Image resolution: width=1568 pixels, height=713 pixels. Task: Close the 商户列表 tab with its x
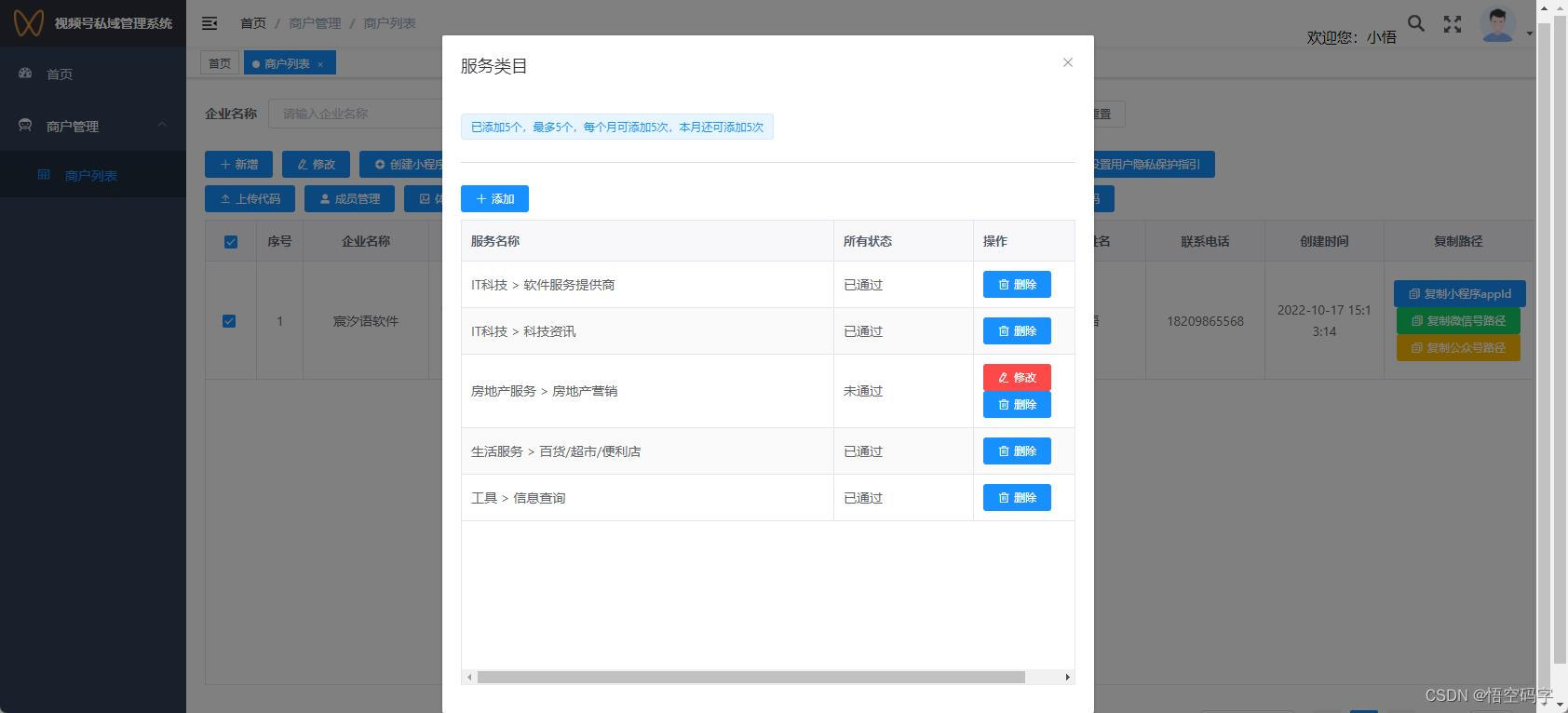(320, 64)
